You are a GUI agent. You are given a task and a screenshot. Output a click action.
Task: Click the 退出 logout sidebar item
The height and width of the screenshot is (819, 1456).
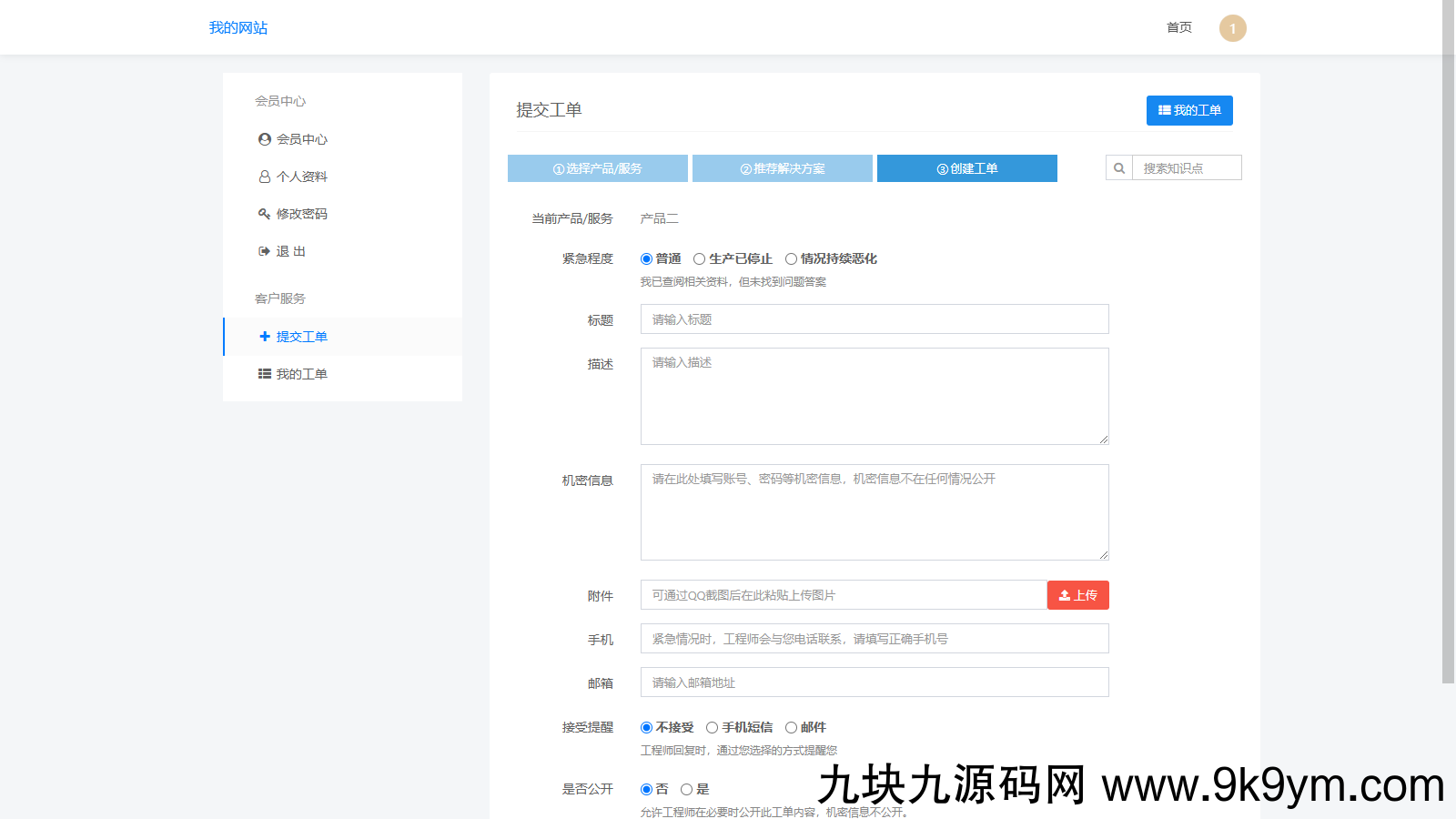tap(283, 251)
